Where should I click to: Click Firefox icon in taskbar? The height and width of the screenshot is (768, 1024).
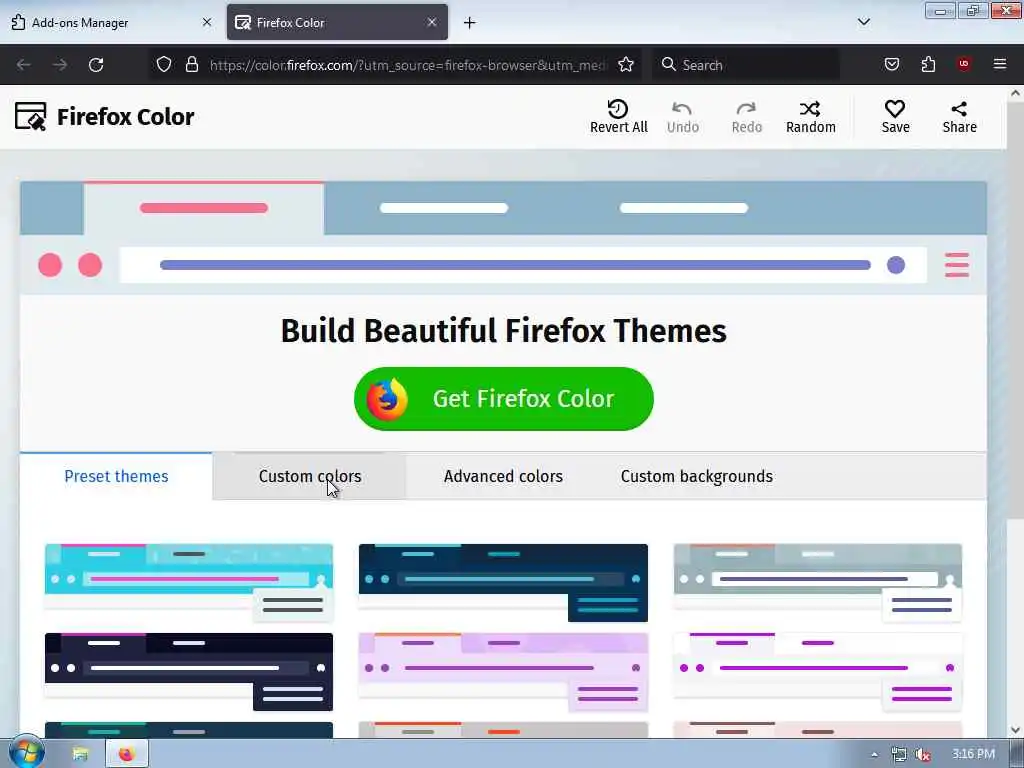click(x=127, y=754)
